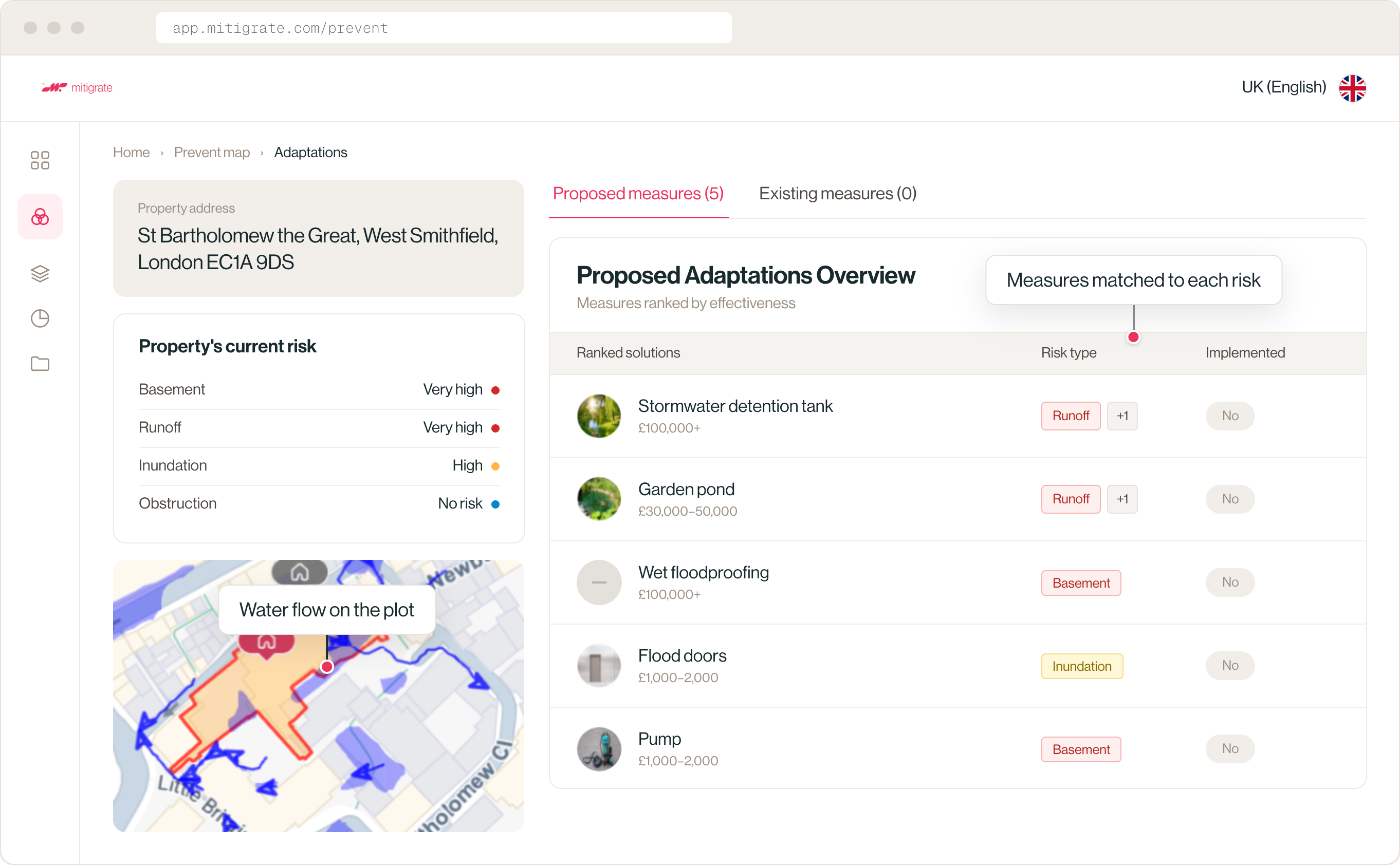
Task: Click the mitigrate logo
Action: pyautogui.click(x=77, y=87)
